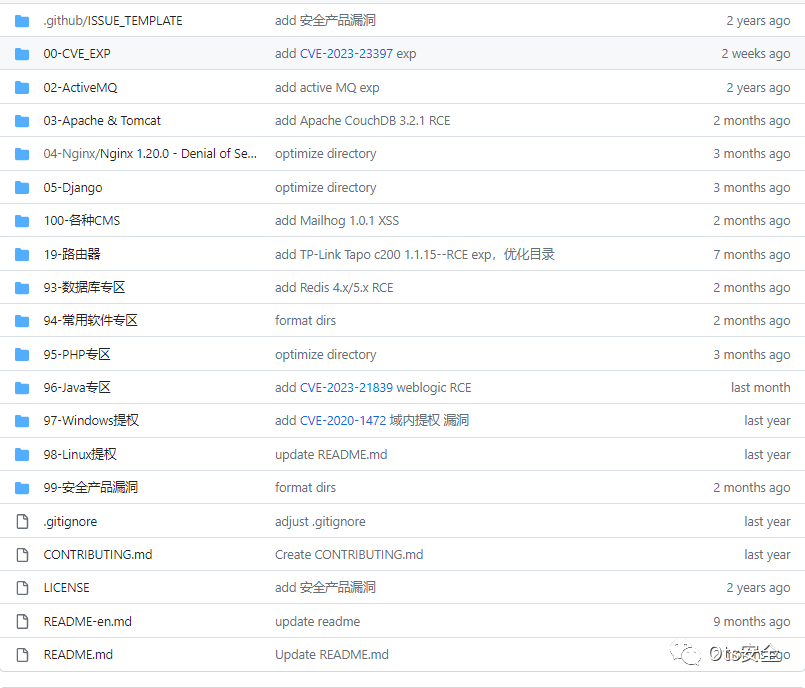Click the folder icon beside .github/ISSUE_TEMPLATE

point(22,21)
